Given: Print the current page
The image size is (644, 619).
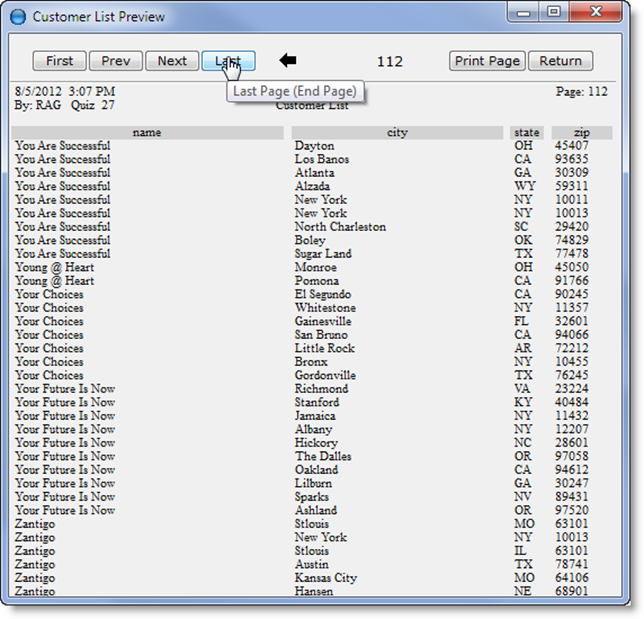Looking at the screenshot, I should tap(487, 61).
